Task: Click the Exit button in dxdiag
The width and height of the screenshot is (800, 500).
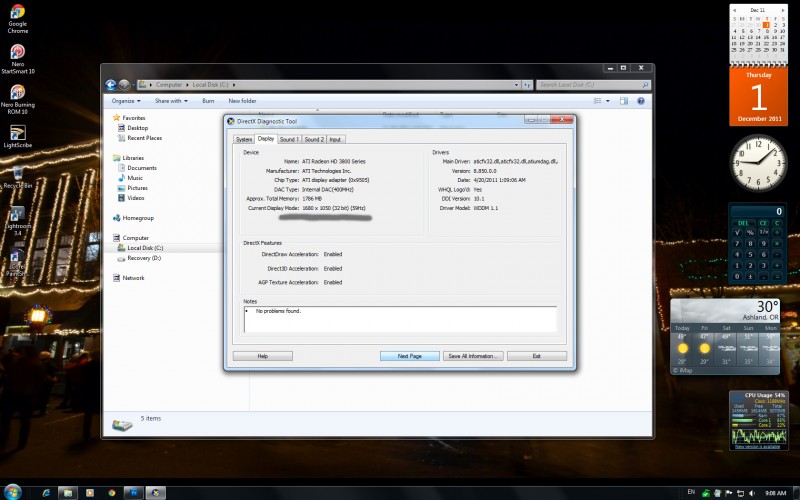Action: [x=537, y=356]
